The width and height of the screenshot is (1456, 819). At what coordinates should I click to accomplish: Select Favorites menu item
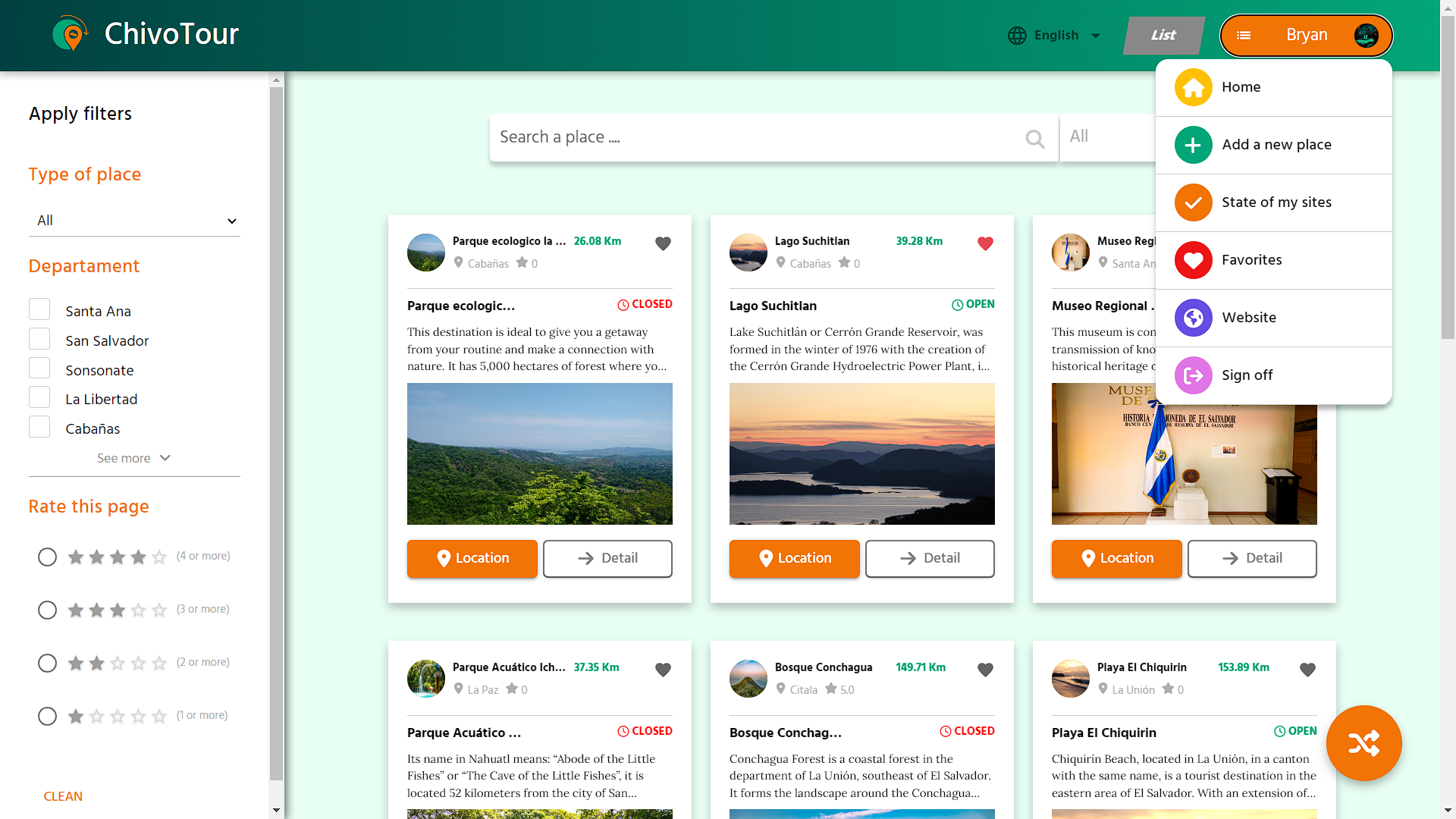1274,260
